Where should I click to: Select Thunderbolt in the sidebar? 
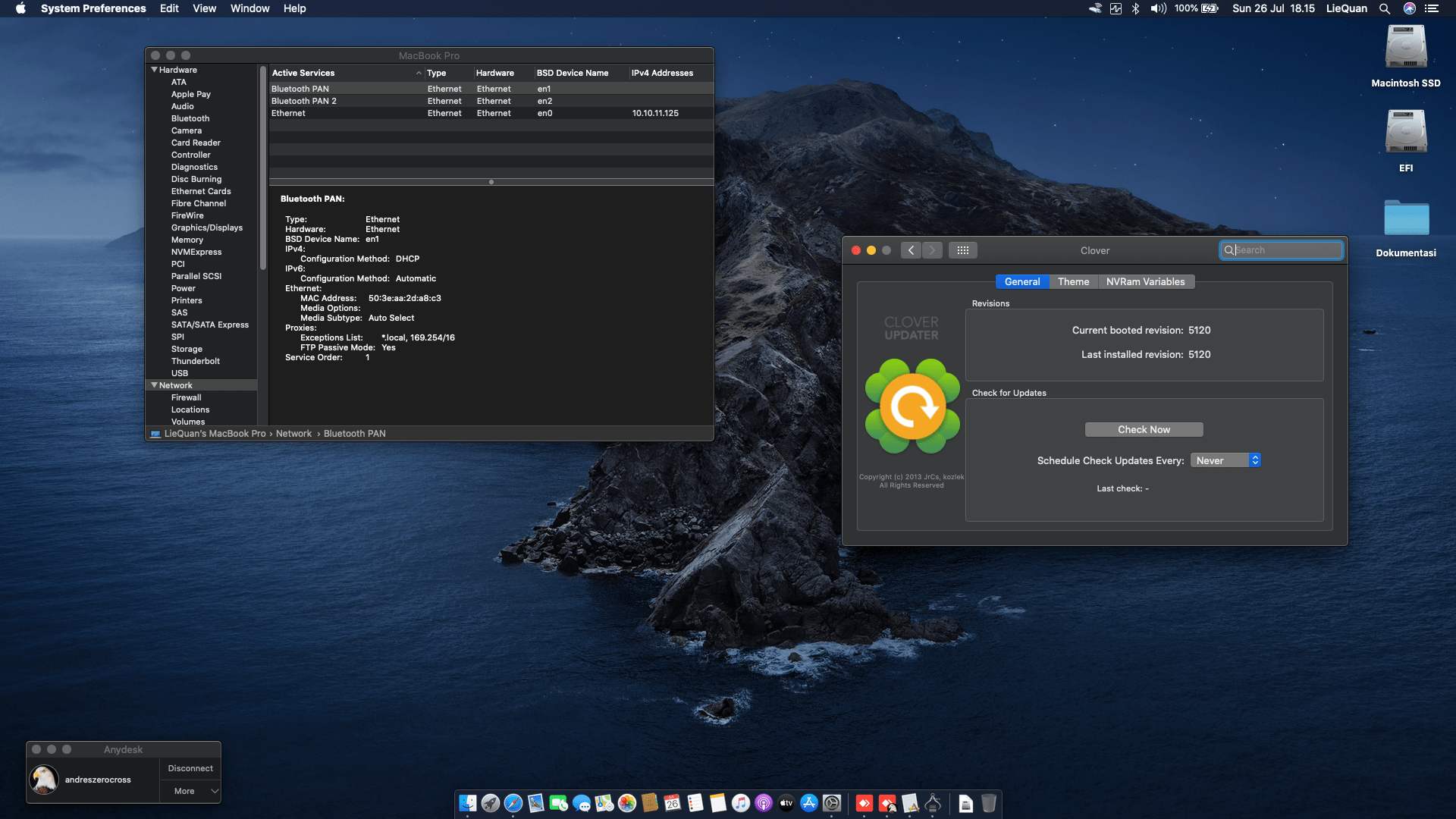coord(196,361)
